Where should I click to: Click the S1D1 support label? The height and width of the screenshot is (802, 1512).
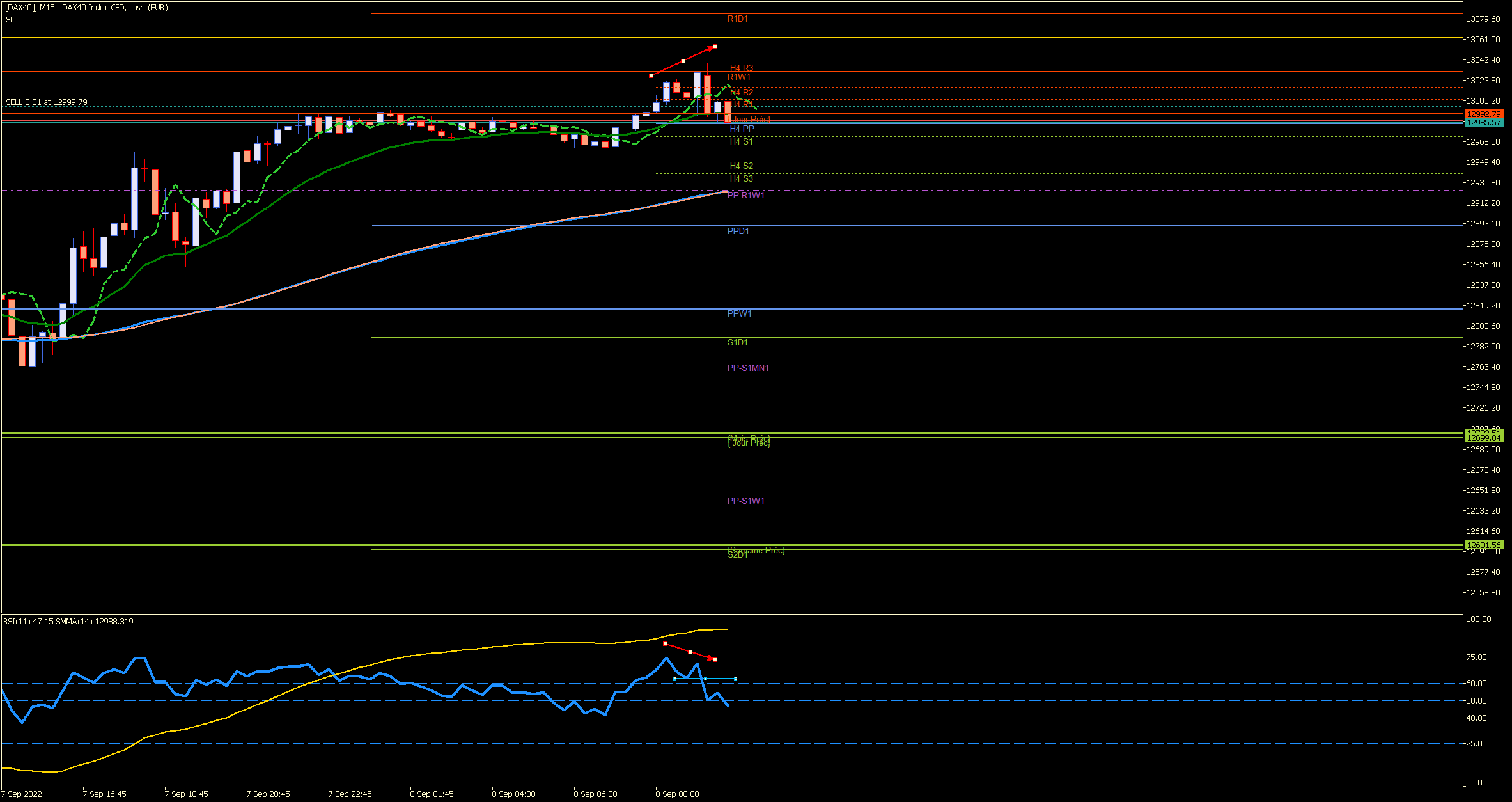coord(737,342)
